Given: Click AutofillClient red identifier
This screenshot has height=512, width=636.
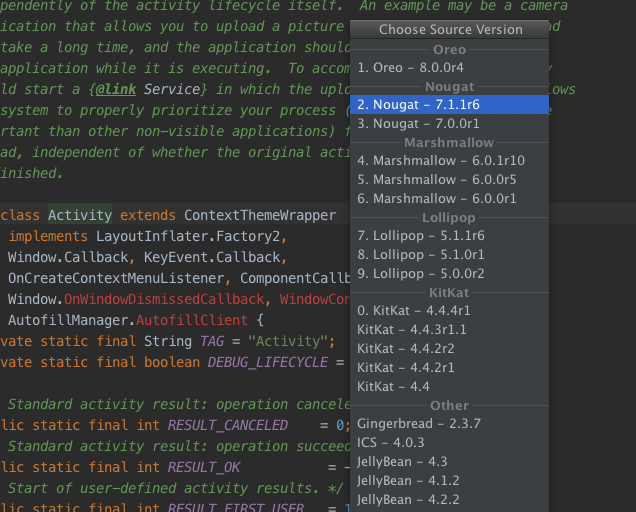Looking at the screenshot, I should (192, 321).
